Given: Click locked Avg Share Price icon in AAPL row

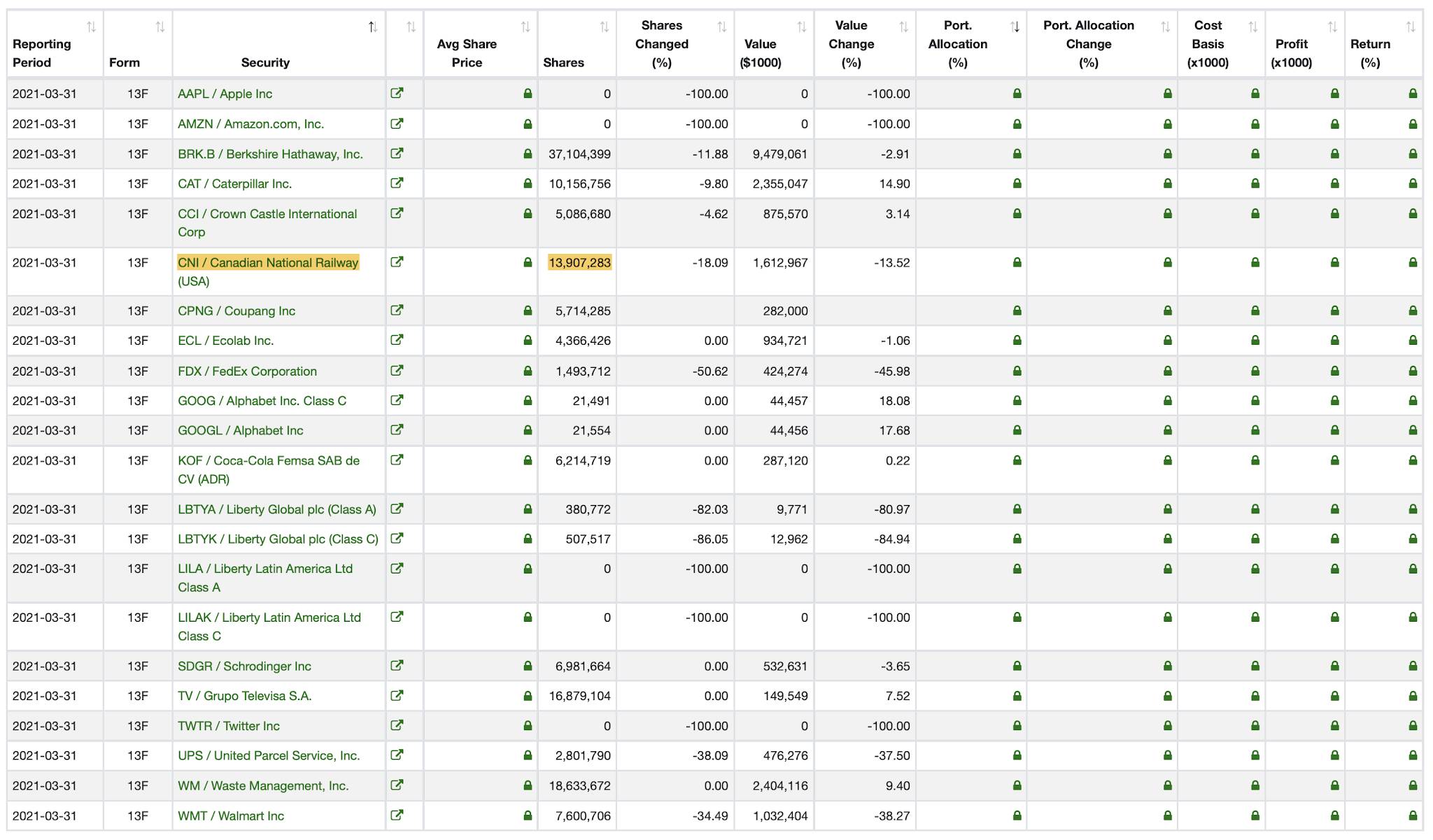Looking at the screenshot, I should (528, 93).
